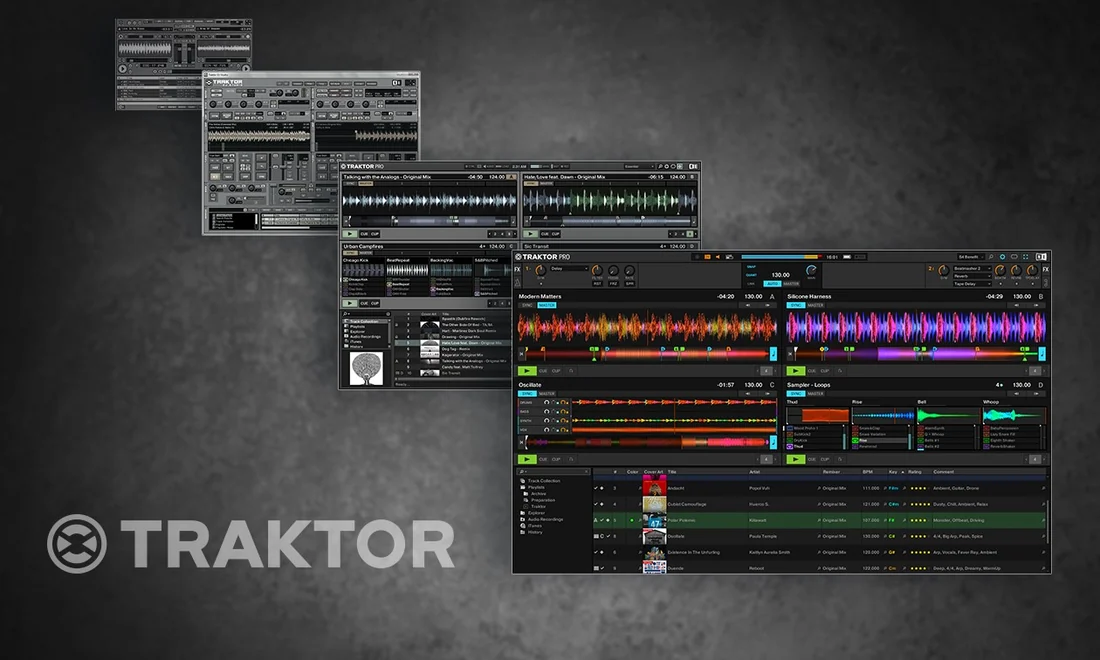Screen dimensions: 1100x660
Task: Toggle QUANT in the master clock panel
Action: [751, 275]
